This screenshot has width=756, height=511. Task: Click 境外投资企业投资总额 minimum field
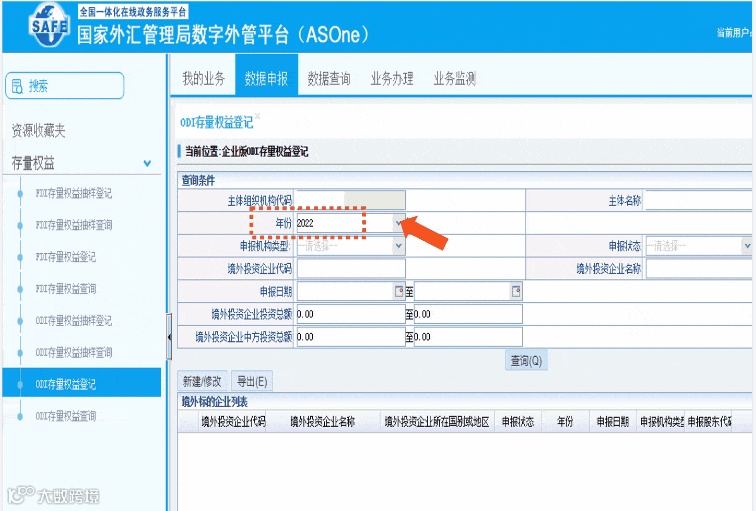(351, 314)
